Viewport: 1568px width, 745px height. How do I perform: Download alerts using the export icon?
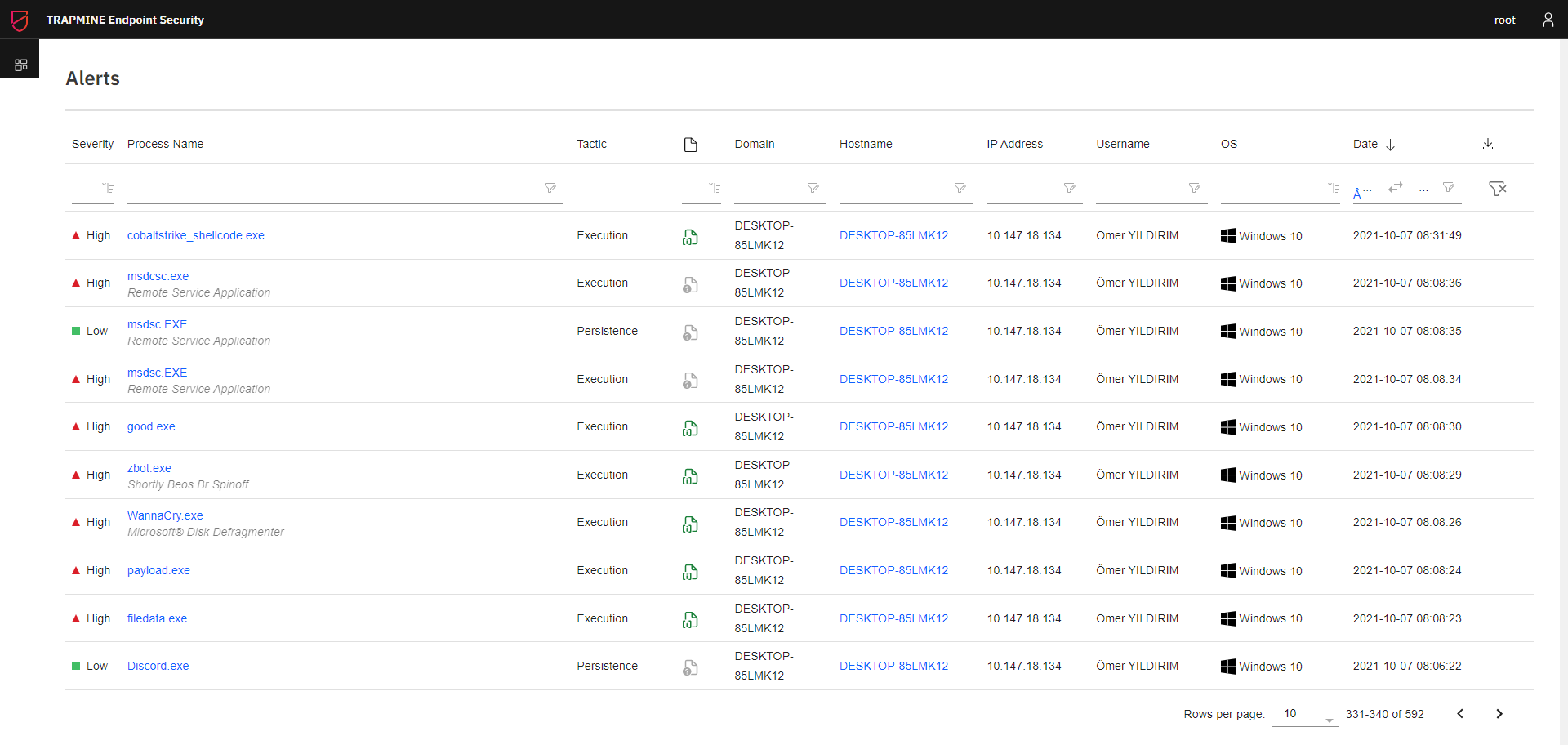[x=1488, y=144]
